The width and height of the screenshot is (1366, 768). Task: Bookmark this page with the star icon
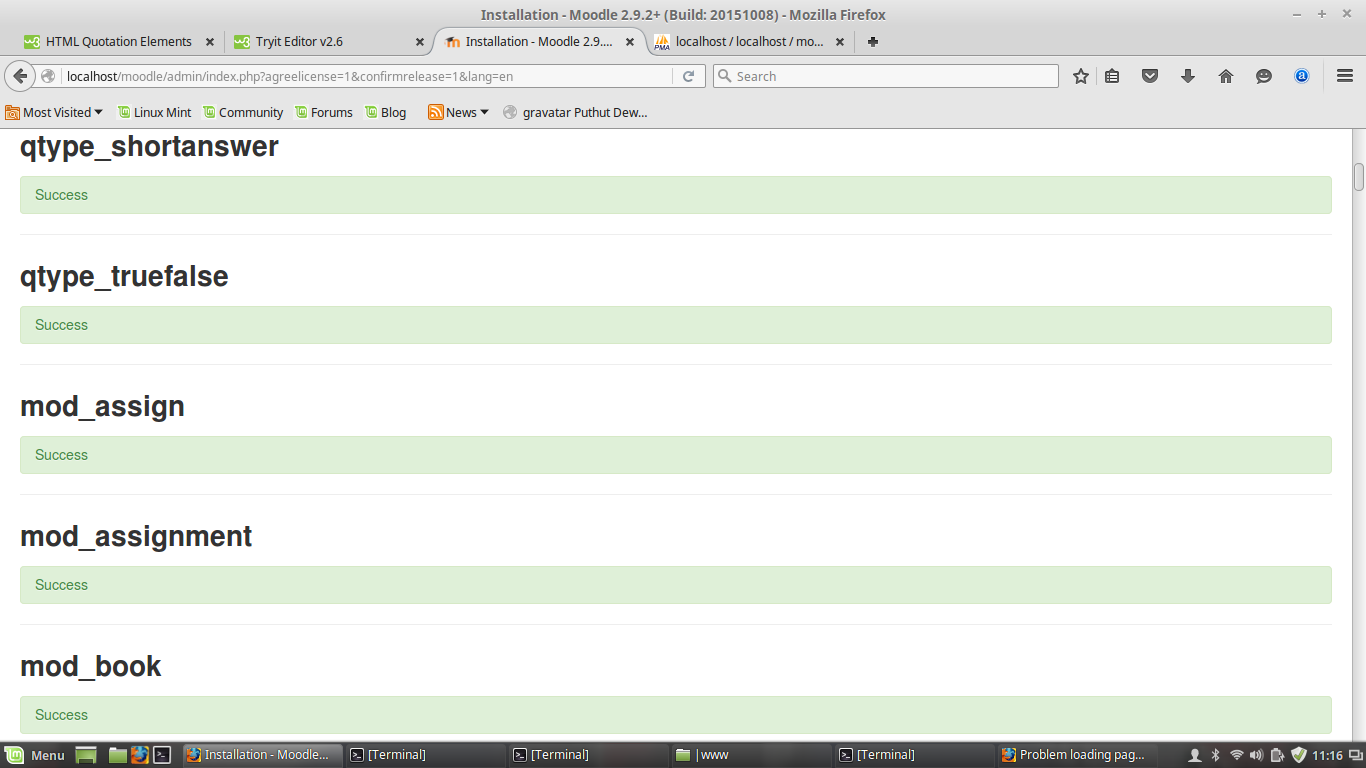(1081, 76)
